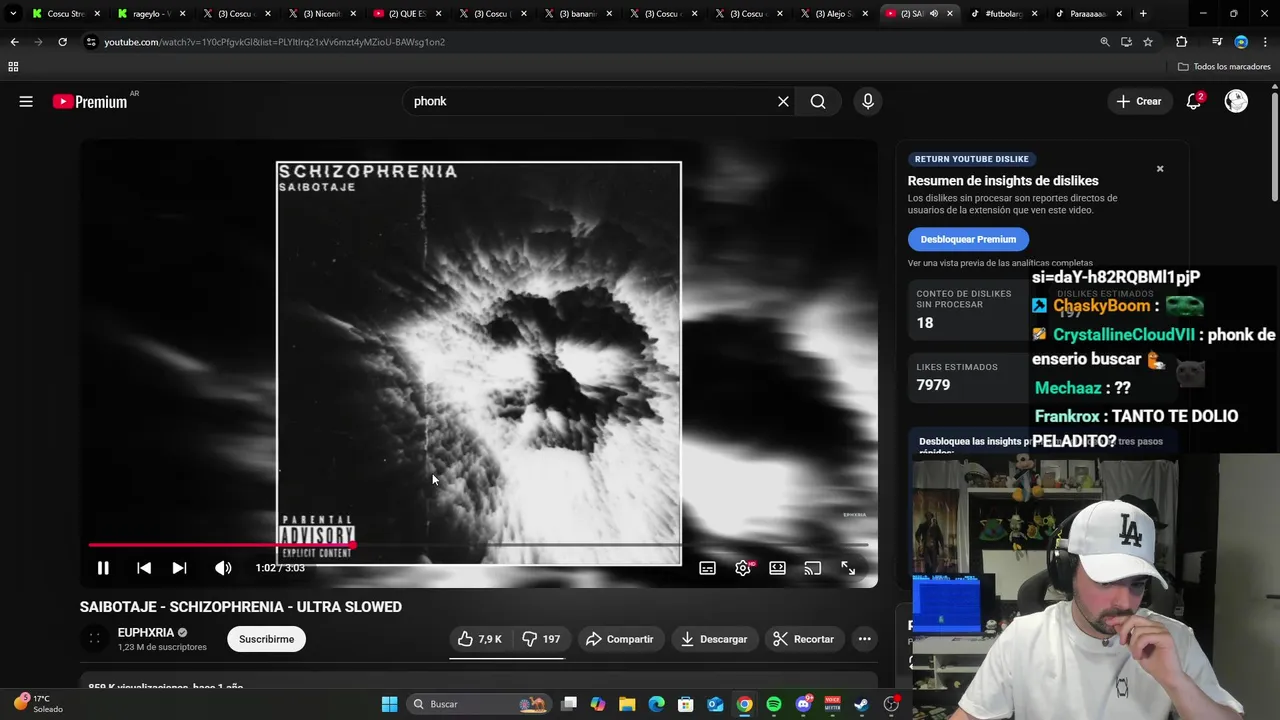Share the video via Compartir
1280x720 pixels.
[x=620, y=639]
